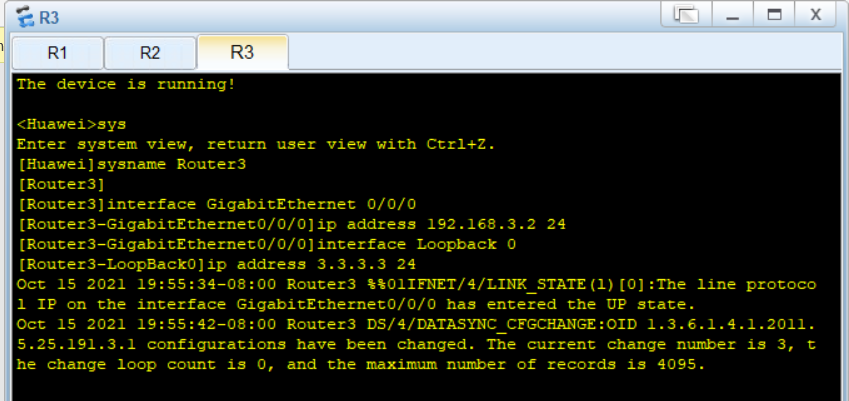
Task: Click the "ip address 3.3.3.3 24" line
Action: pos(217,264)
